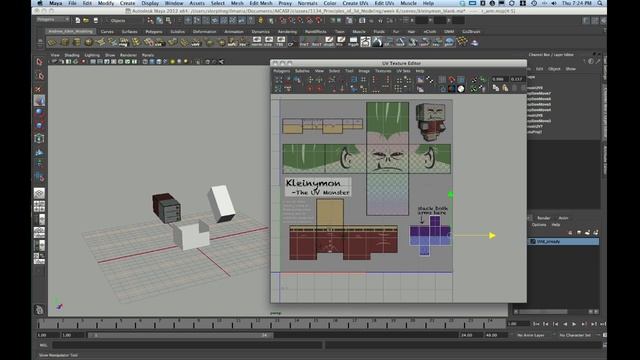Click the 'CP' shelf icon

291,42
